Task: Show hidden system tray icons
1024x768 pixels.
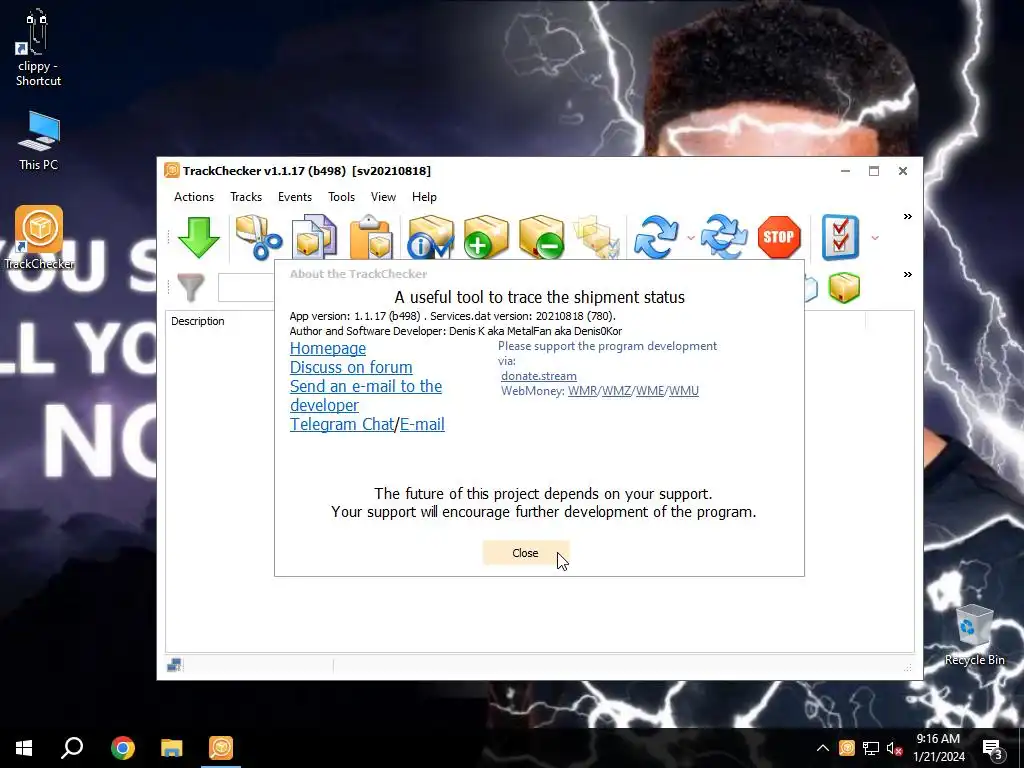Action: [823, 748]
